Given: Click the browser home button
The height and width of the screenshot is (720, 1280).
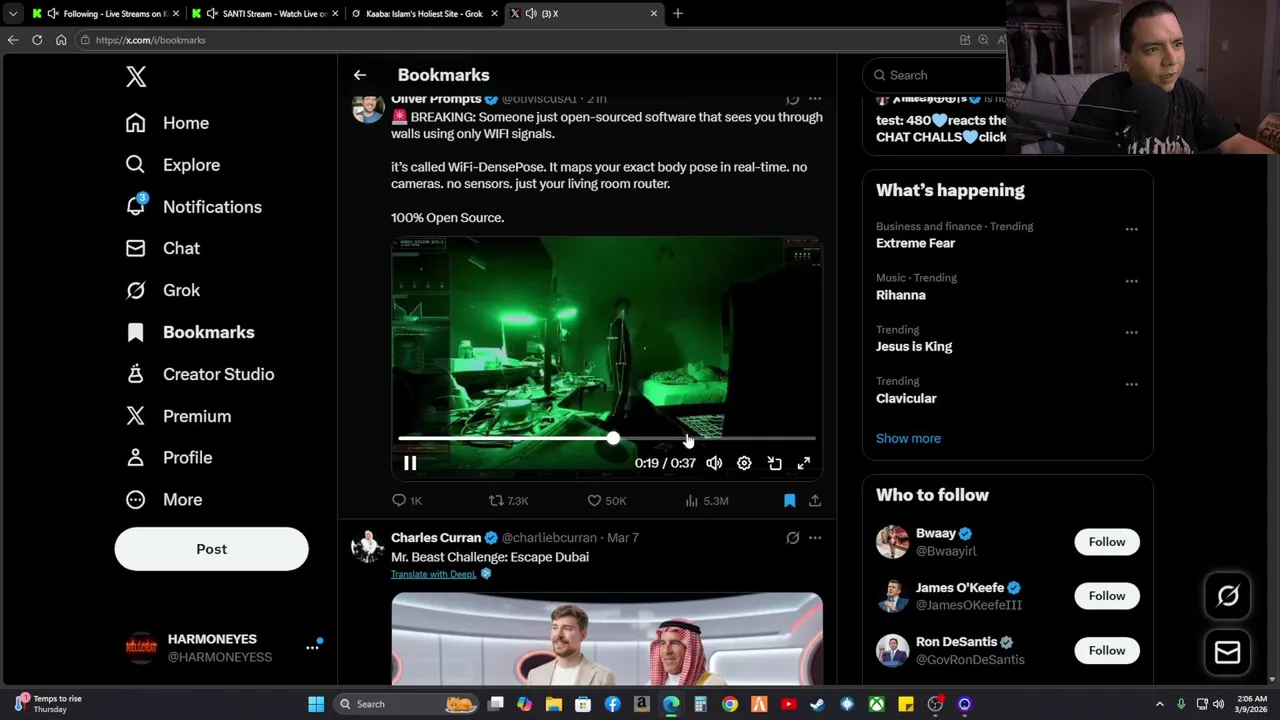Looking at the screenshot, I should (x=61, y=40).
